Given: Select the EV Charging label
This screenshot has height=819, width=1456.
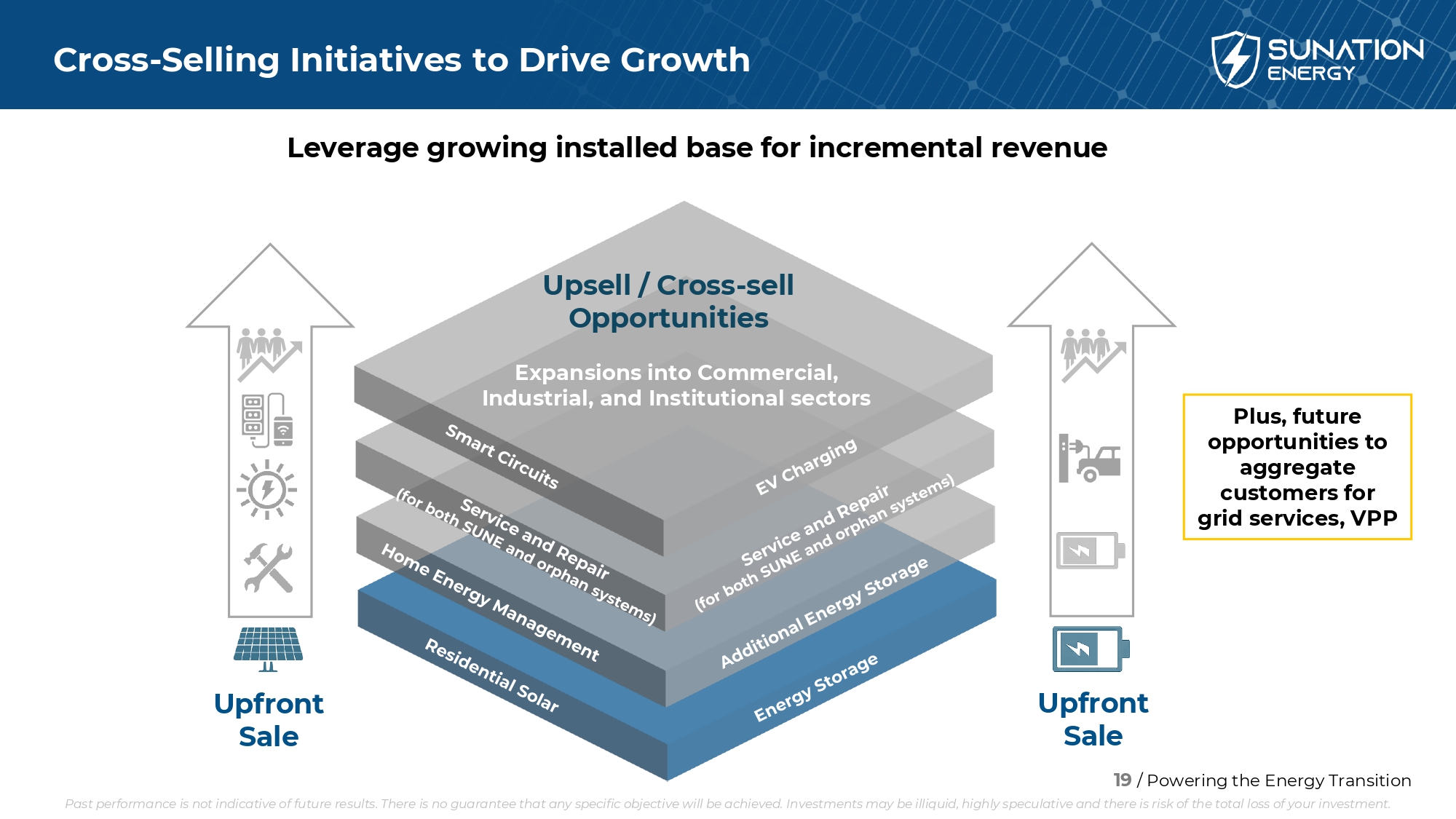Looking at the screenshot, I should tap(806, 467).
